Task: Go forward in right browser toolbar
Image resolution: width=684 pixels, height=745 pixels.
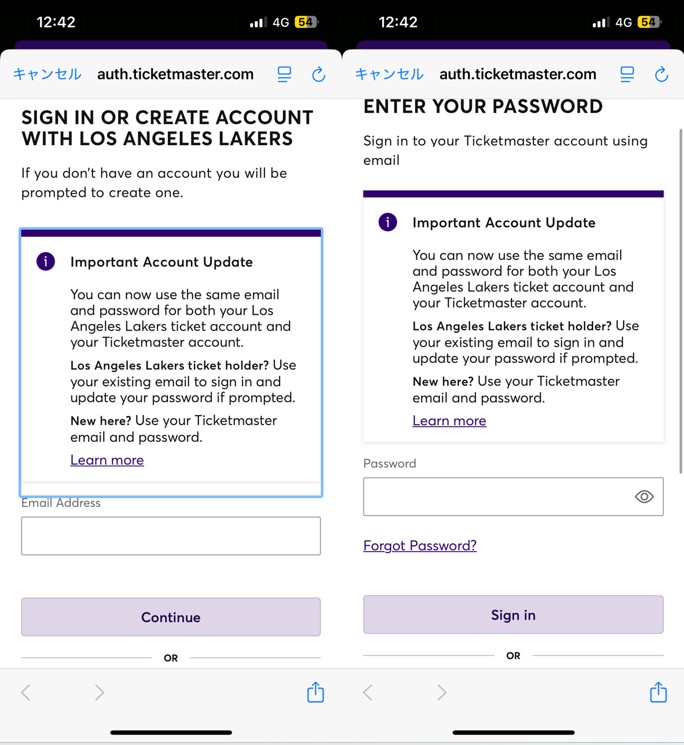Action: (441, 692)
